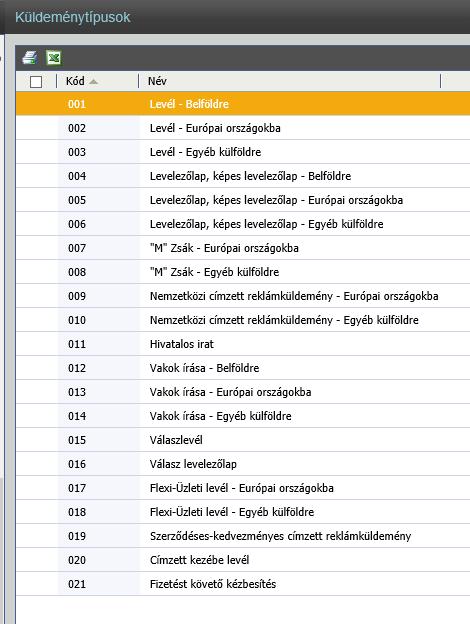Click code cell 001
This screenshot has width=470, height=624.
pos(98,104)
